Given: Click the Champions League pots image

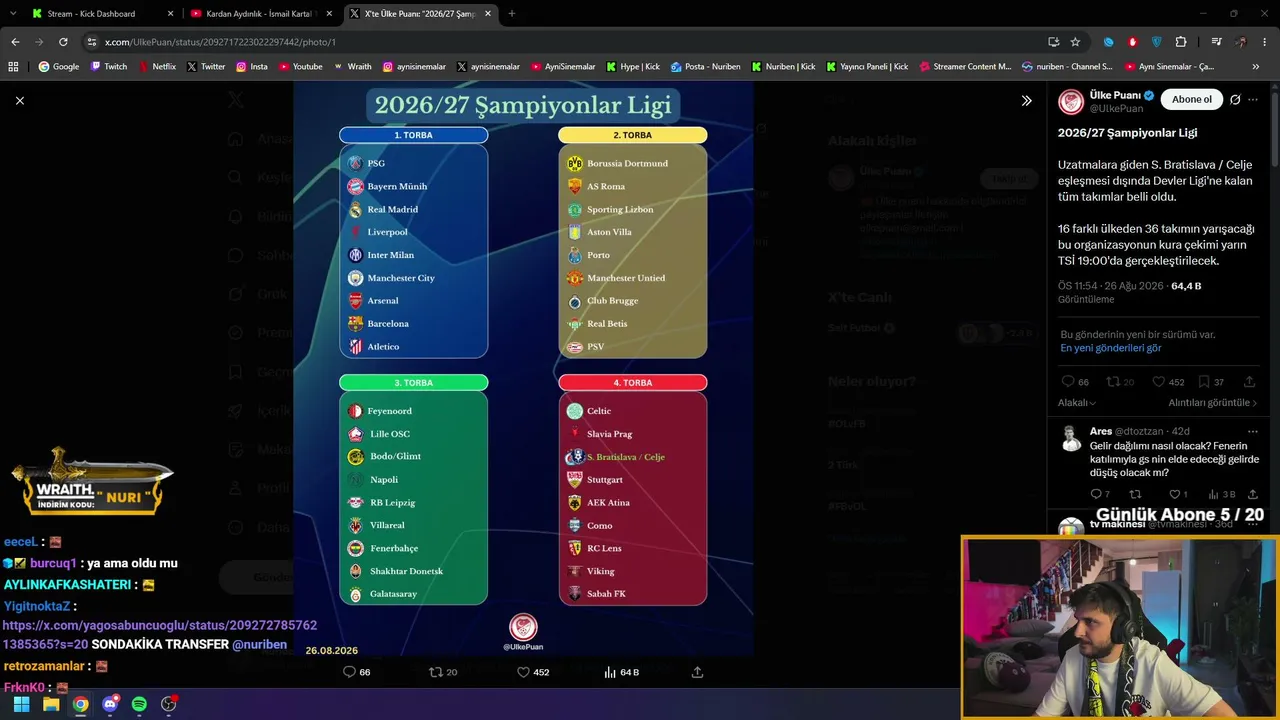Looking at the screenshot, I should pos(523,368).
